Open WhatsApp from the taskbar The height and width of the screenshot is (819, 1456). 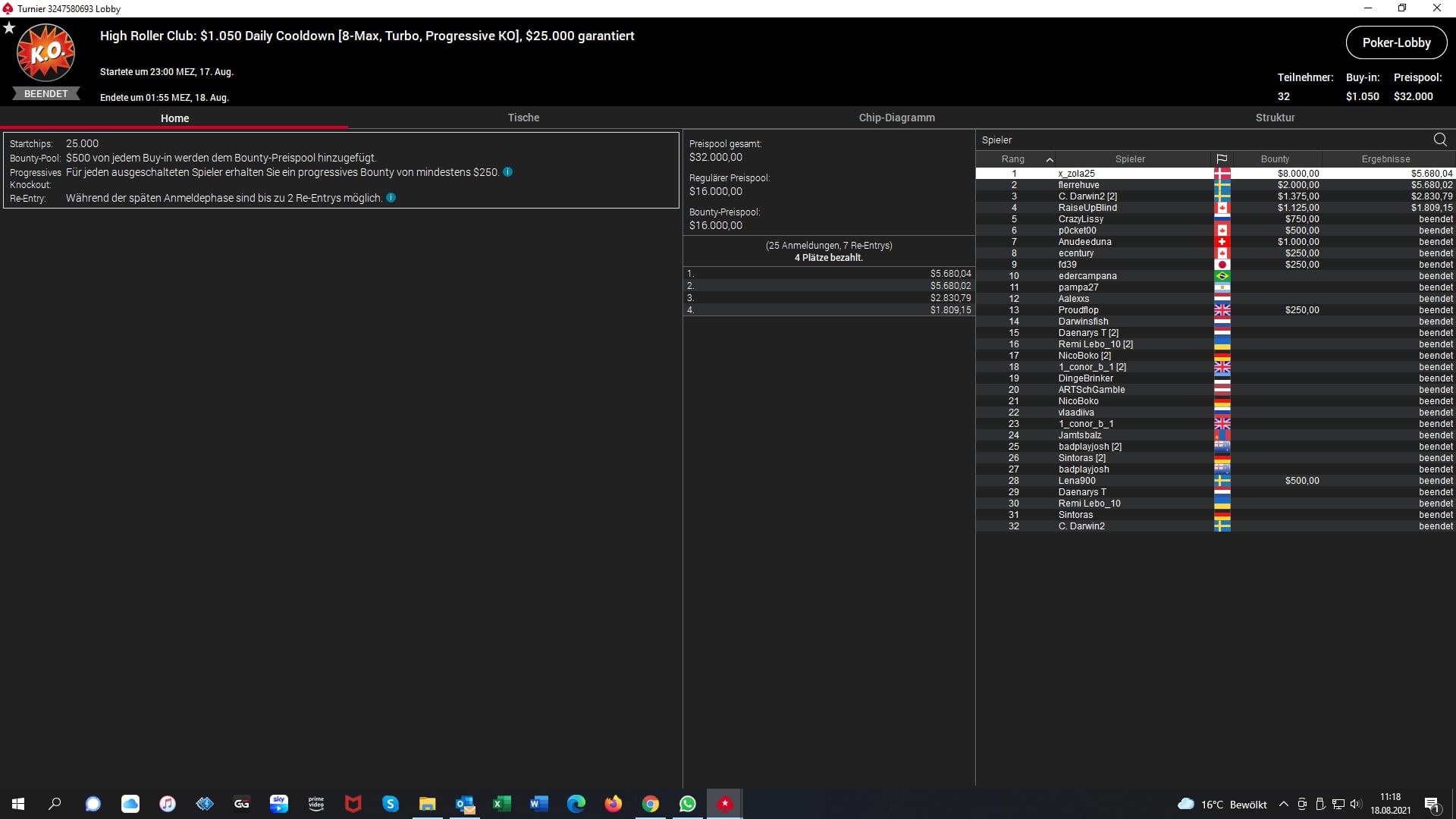687,804
